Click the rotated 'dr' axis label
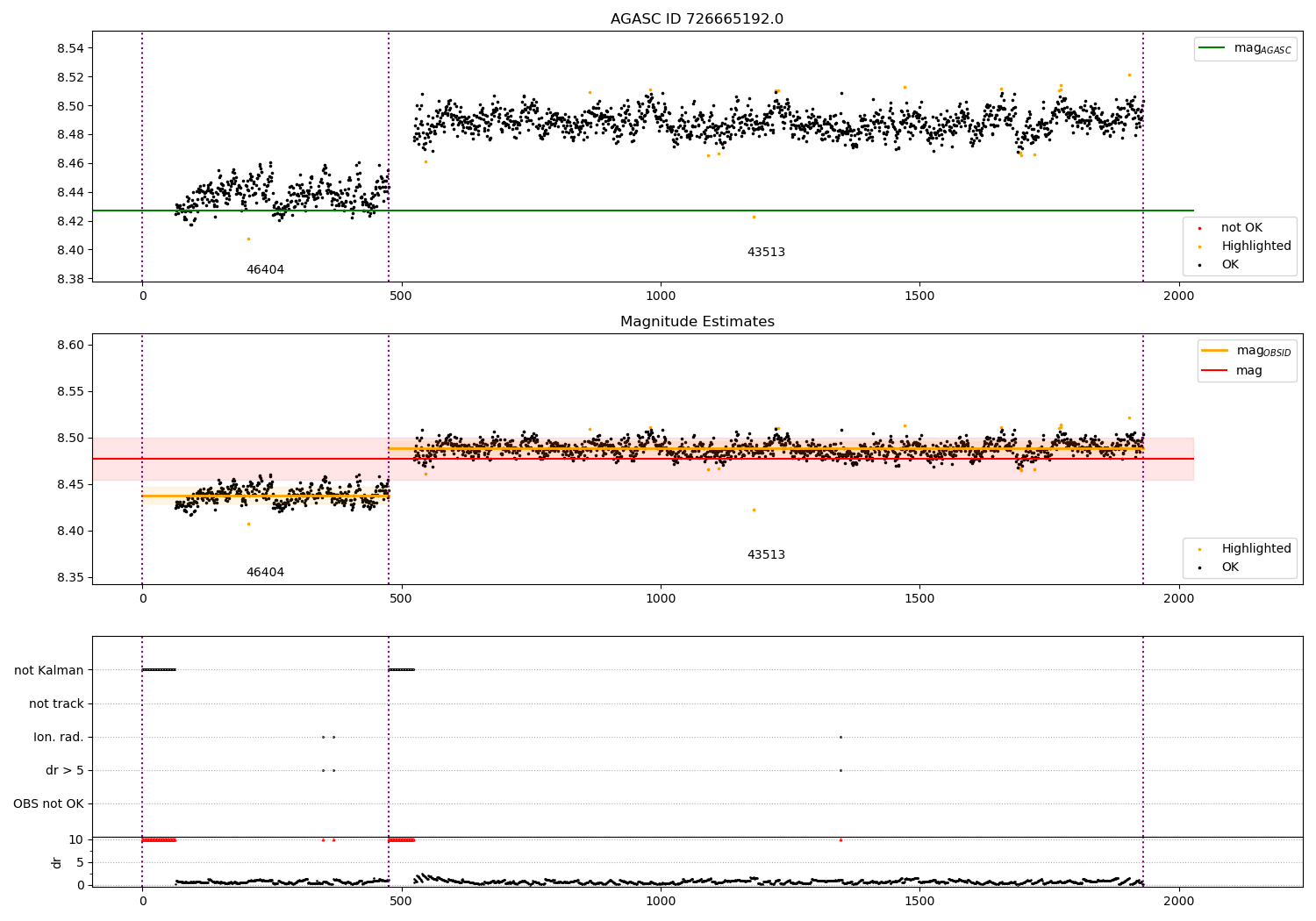The image size is (1316, 921). click(x=57, y=862)
